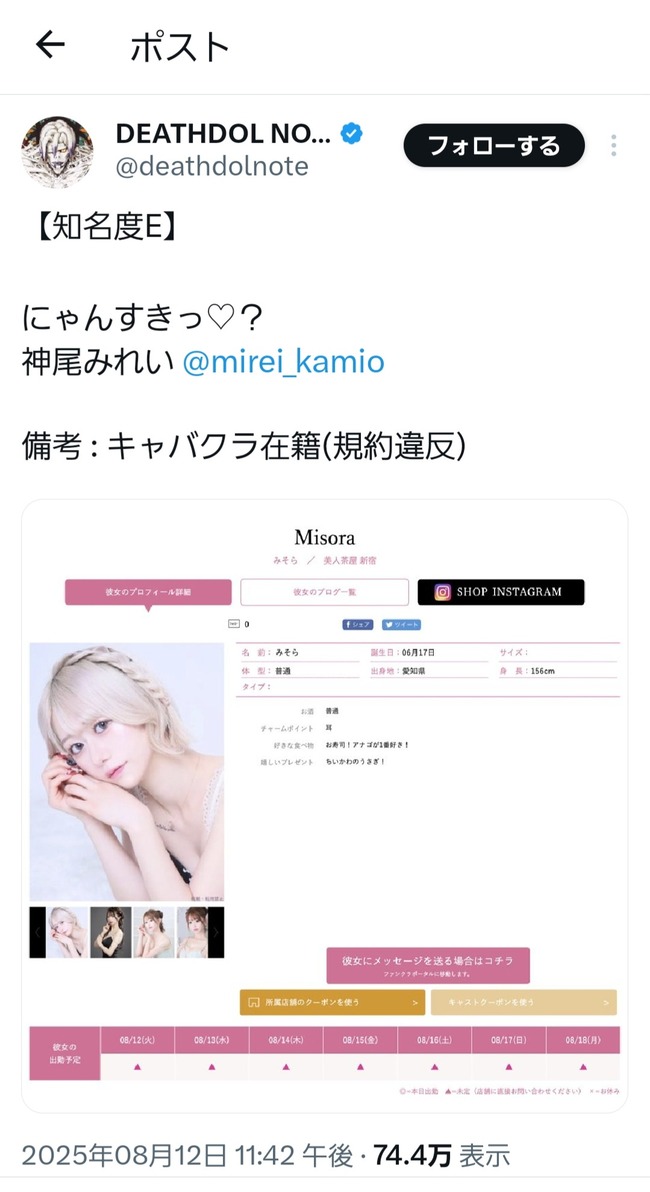Expand the 所属店舗のクーポンを使う arrow button

coord(332,1002)
